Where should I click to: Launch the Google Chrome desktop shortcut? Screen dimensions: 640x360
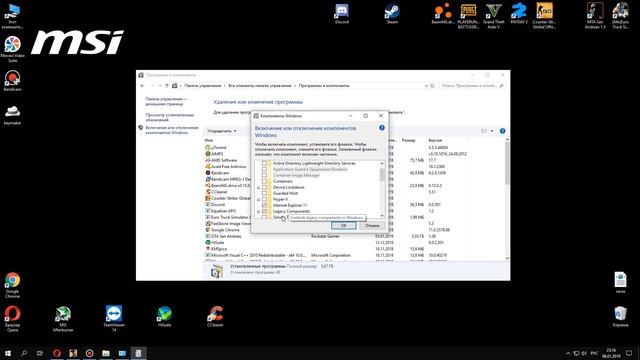12,285
